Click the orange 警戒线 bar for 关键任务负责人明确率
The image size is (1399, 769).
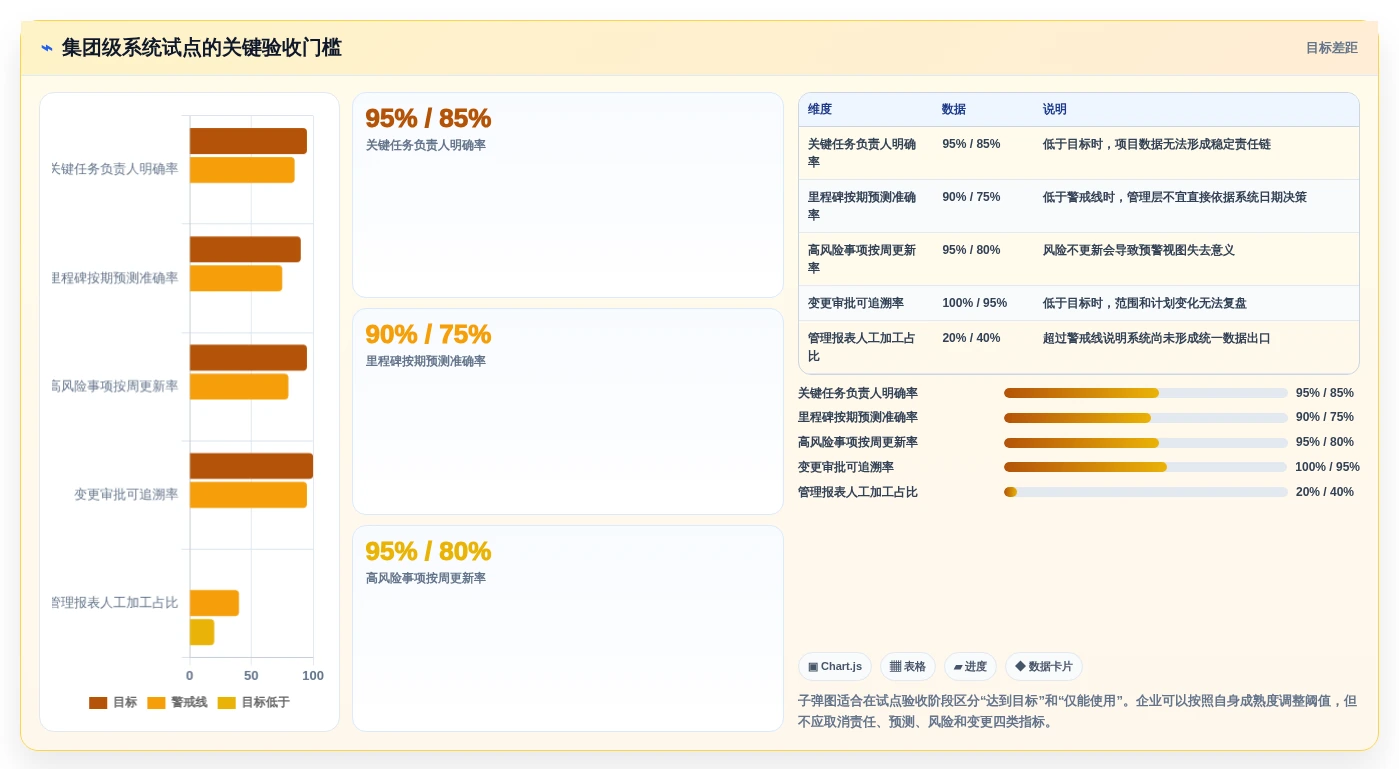(x=242, y=170)
